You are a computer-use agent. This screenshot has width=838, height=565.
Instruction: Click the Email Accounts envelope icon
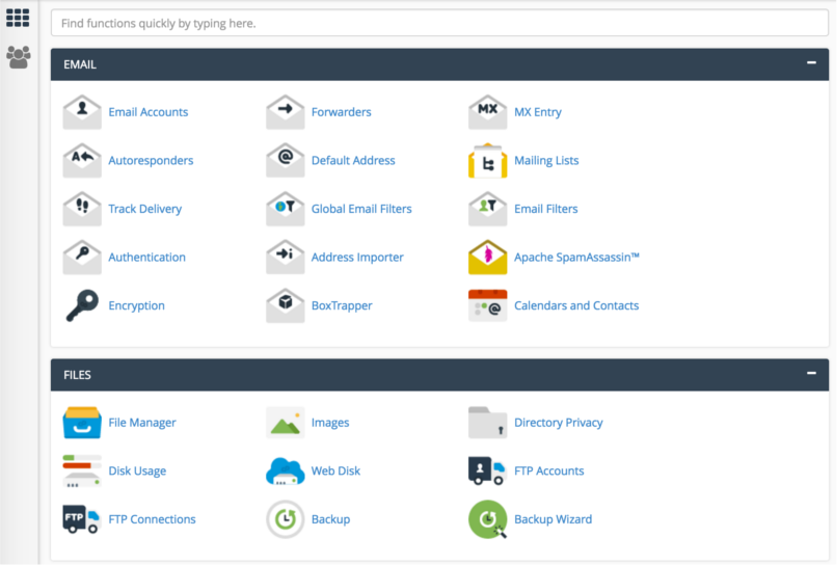click(82, 112)
